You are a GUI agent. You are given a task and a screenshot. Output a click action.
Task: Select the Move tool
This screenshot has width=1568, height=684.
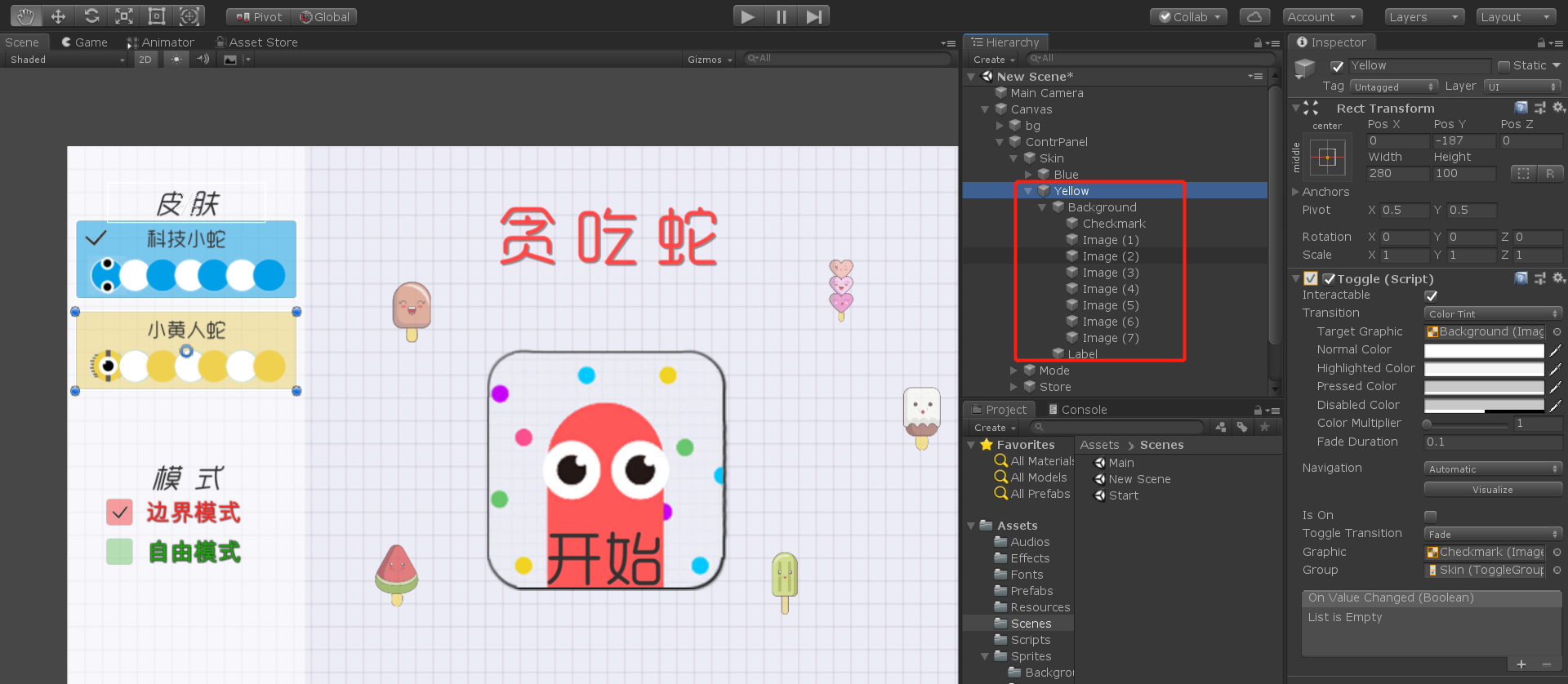pyautogui.click(x=58, y=16)
